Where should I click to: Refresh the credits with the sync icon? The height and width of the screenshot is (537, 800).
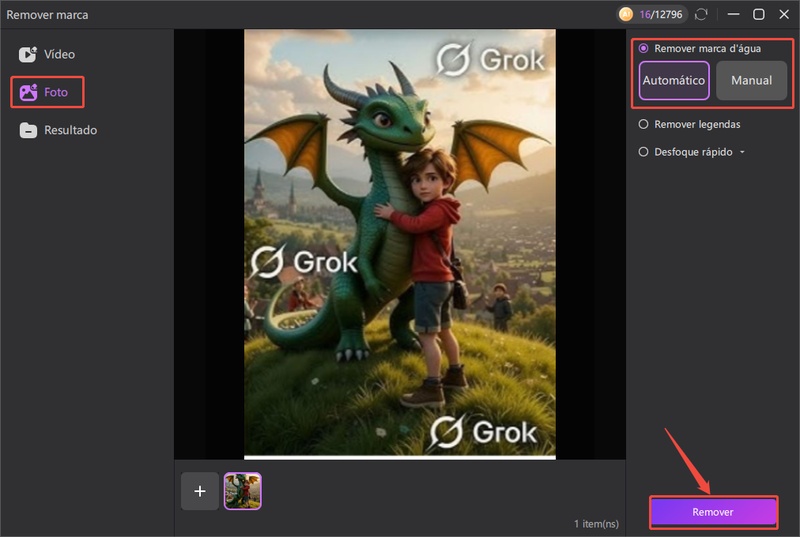(x=702, y=14)
